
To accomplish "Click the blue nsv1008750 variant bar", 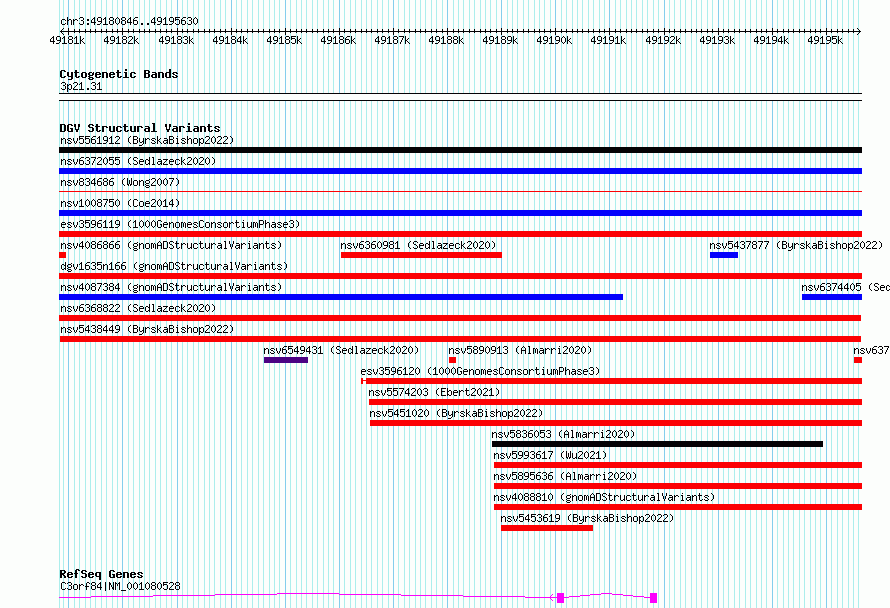I will click(x=460, y=213).
